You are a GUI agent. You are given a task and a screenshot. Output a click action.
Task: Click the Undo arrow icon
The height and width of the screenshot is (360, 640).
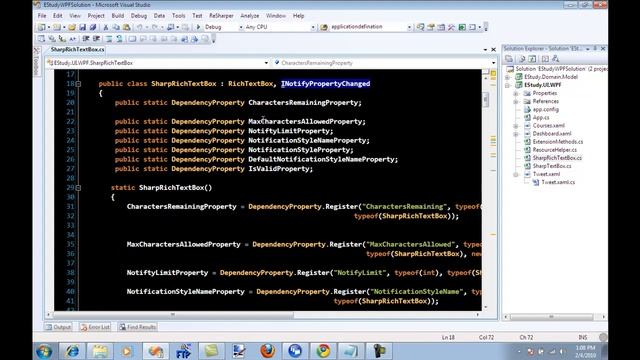(140, 27)
